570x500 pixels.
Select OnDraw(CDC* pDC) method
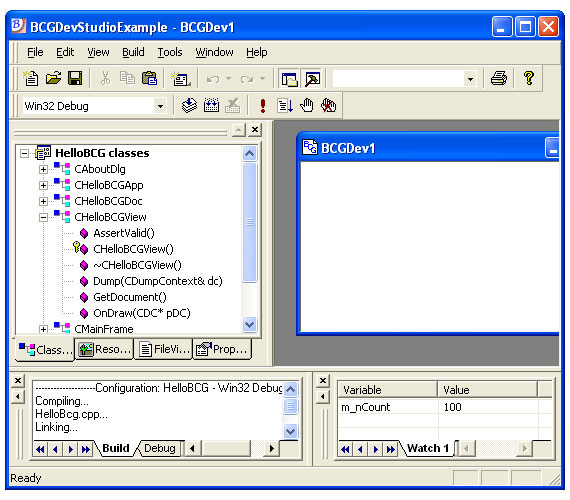click(x=142, y=313)
